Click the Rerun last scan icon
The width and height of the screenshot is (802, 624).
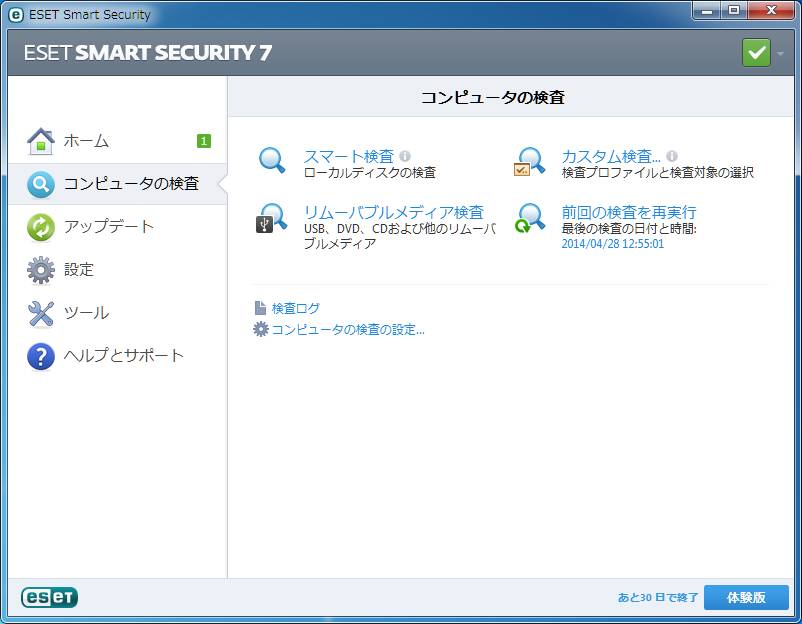coord(530,218)
